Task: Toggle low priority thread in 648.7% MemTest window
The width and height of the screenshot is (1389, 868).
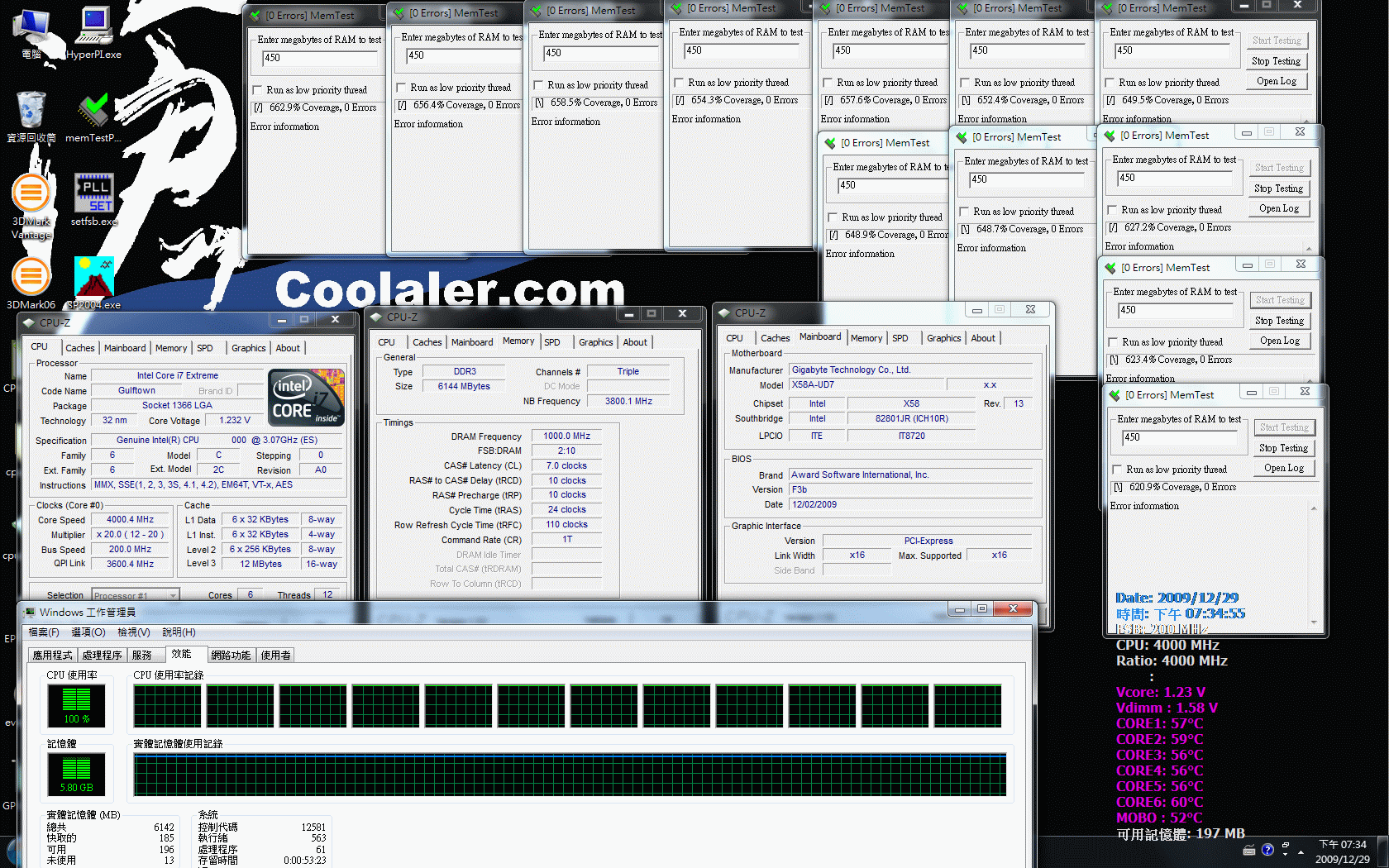Action: point(965,212)
